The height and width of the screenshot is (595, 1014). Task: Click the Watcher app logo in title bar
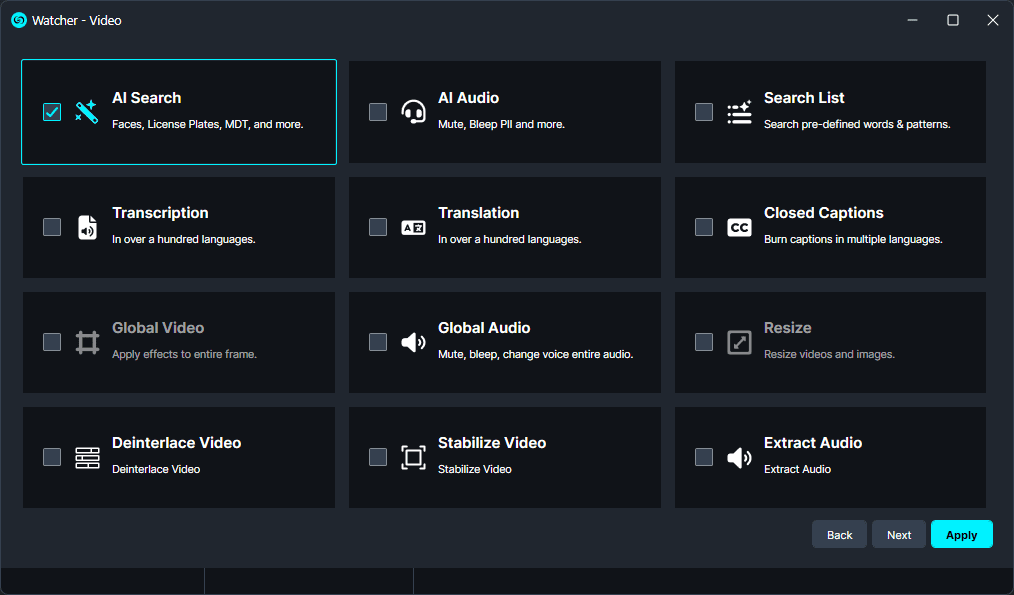[18, 20]
